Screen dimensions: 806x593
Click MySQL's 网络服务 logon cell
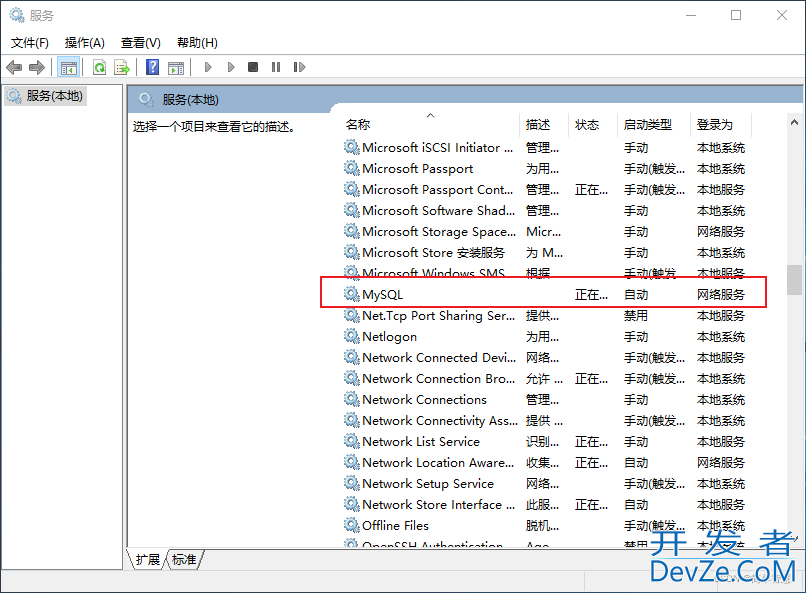721,294
